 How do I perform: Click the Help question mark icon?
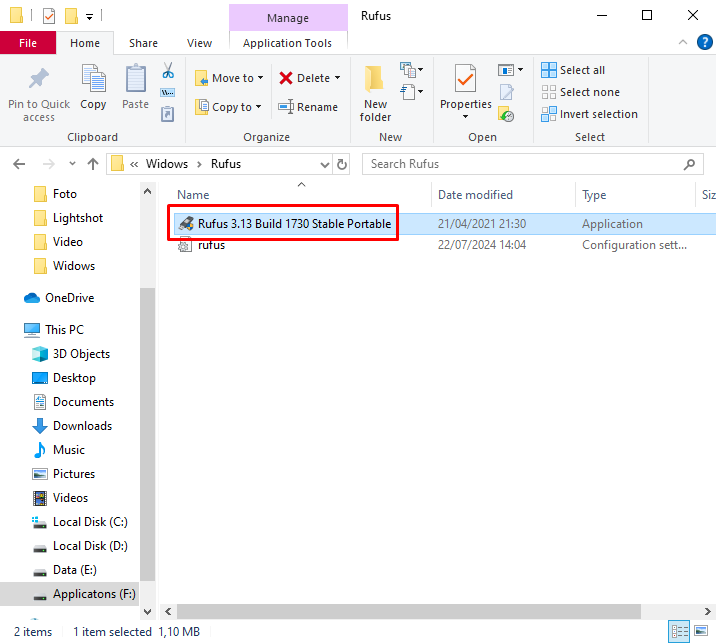(x=705, y=42)
